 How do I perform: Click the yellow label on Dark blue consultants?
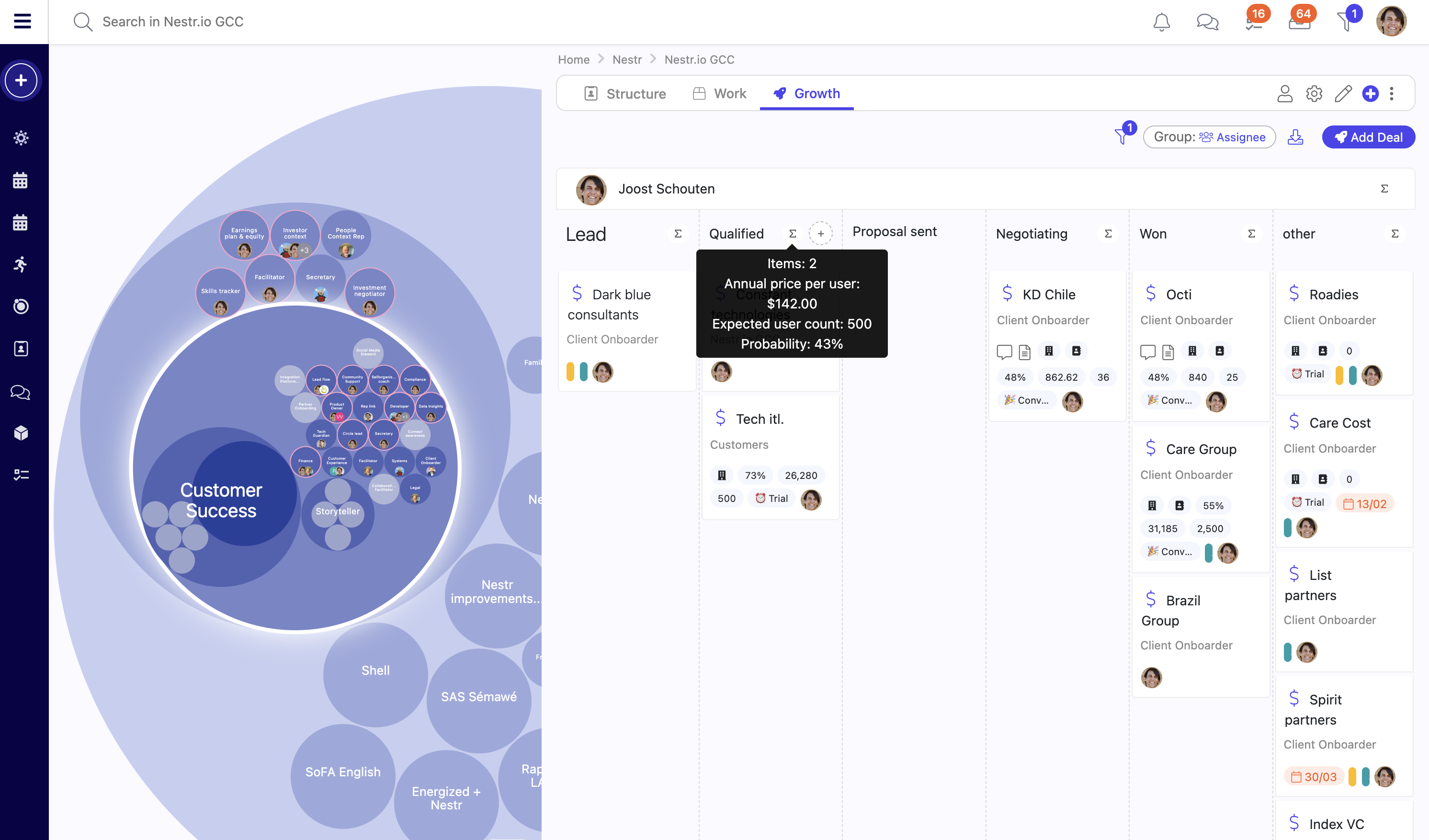(x=570, y=372)
